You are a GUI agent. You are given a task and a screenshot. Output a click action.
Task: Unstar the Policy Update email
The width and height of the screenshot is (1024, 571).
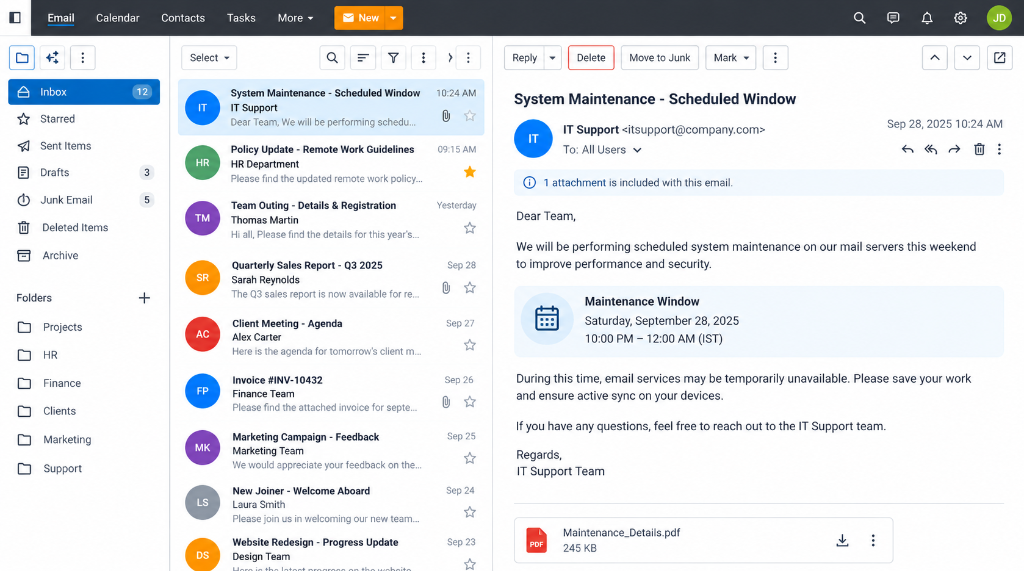[x=470, y=172]
